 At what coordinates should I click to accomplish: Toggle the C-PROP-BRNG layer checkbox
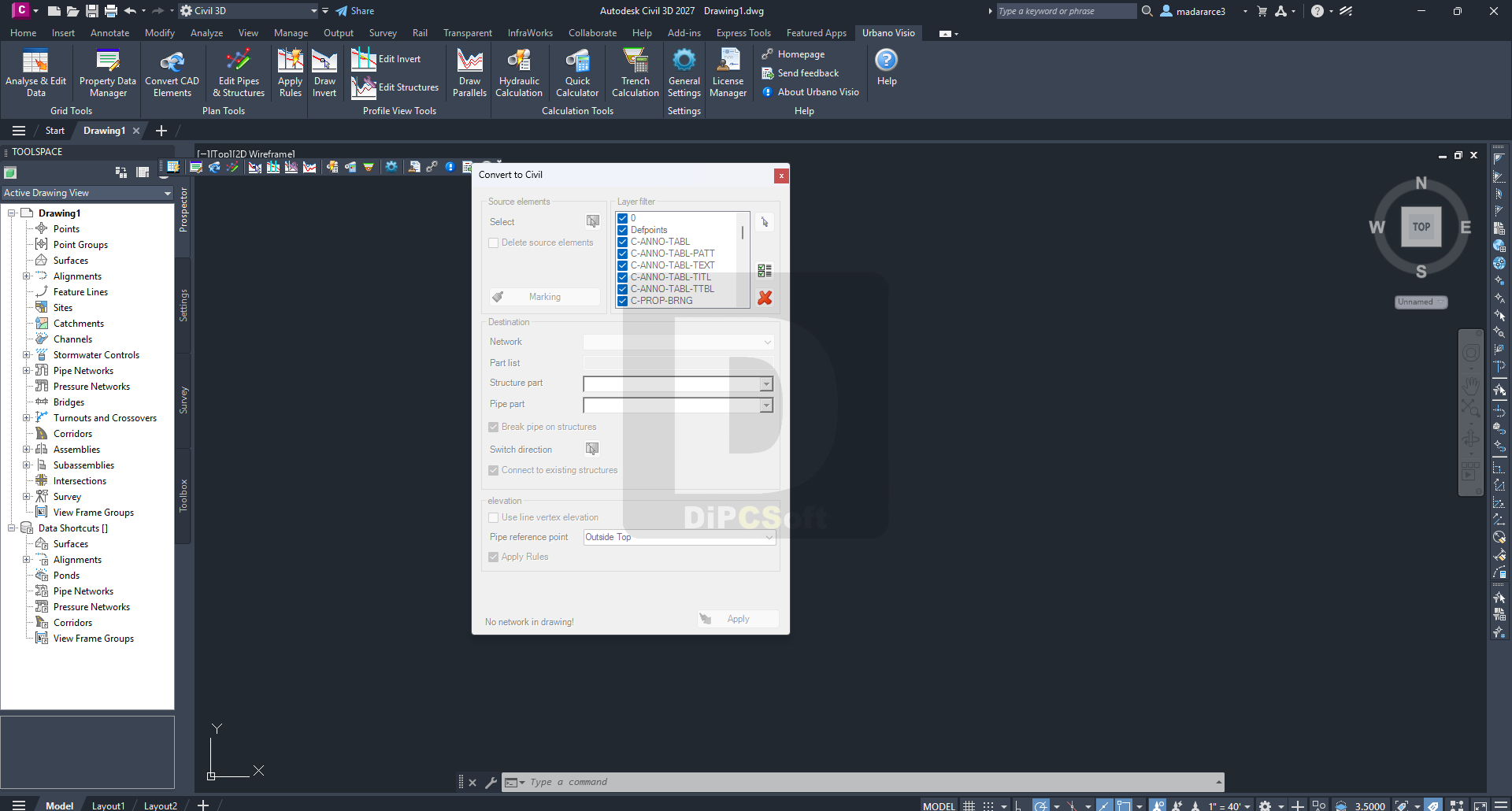tap(622, 301)
